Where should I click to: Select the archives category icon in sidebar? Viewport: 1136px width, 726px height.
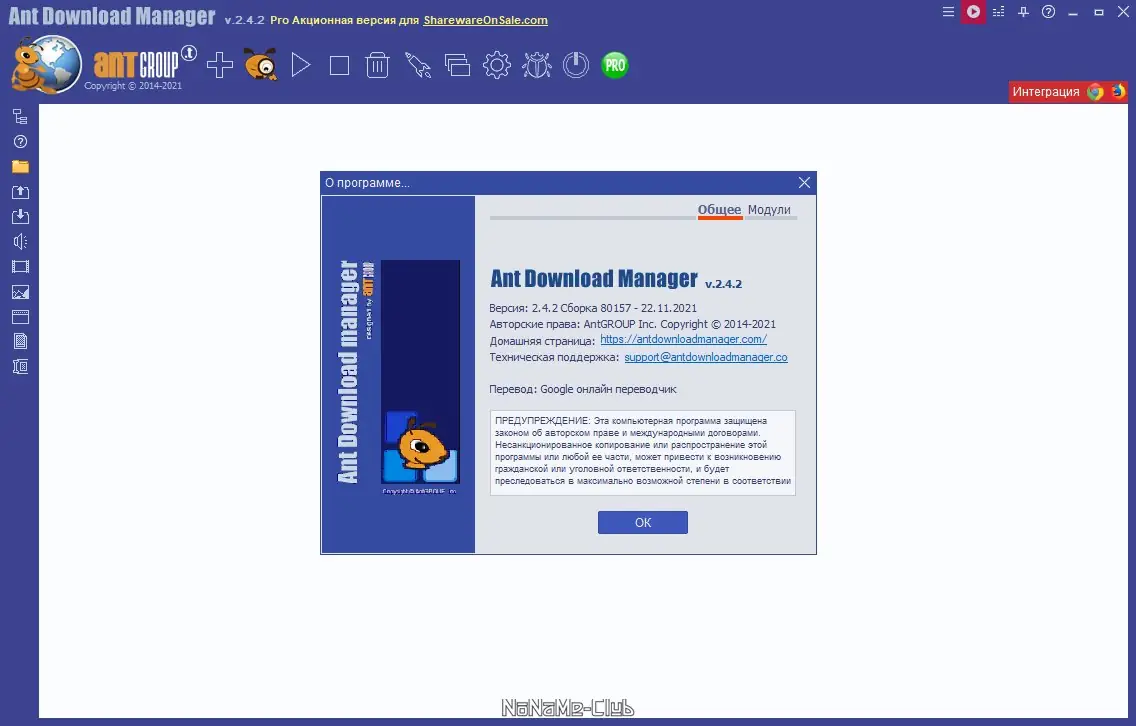pos(20,367)
